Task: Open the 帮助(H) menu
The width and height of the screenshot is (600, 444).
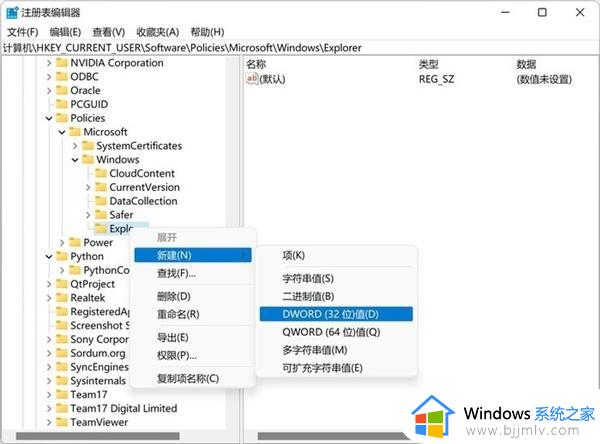Action: (207, 32)
